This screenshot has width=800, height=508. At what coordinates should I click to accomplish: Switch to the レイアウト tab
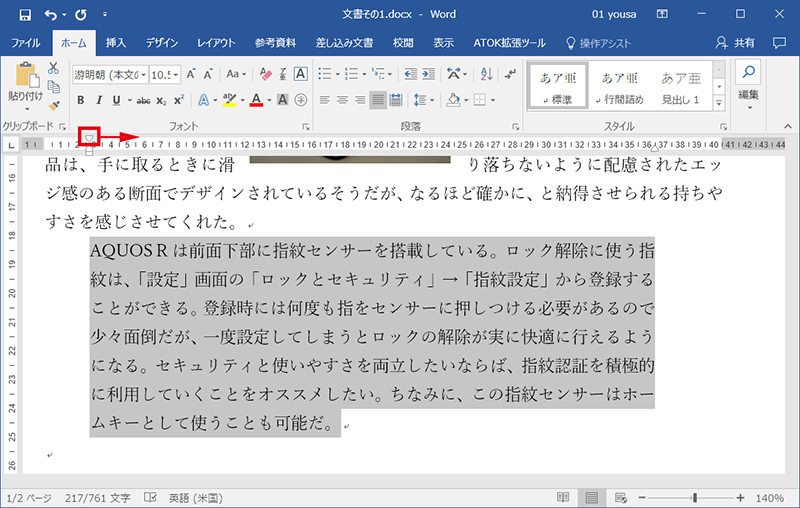pos(216,43)
